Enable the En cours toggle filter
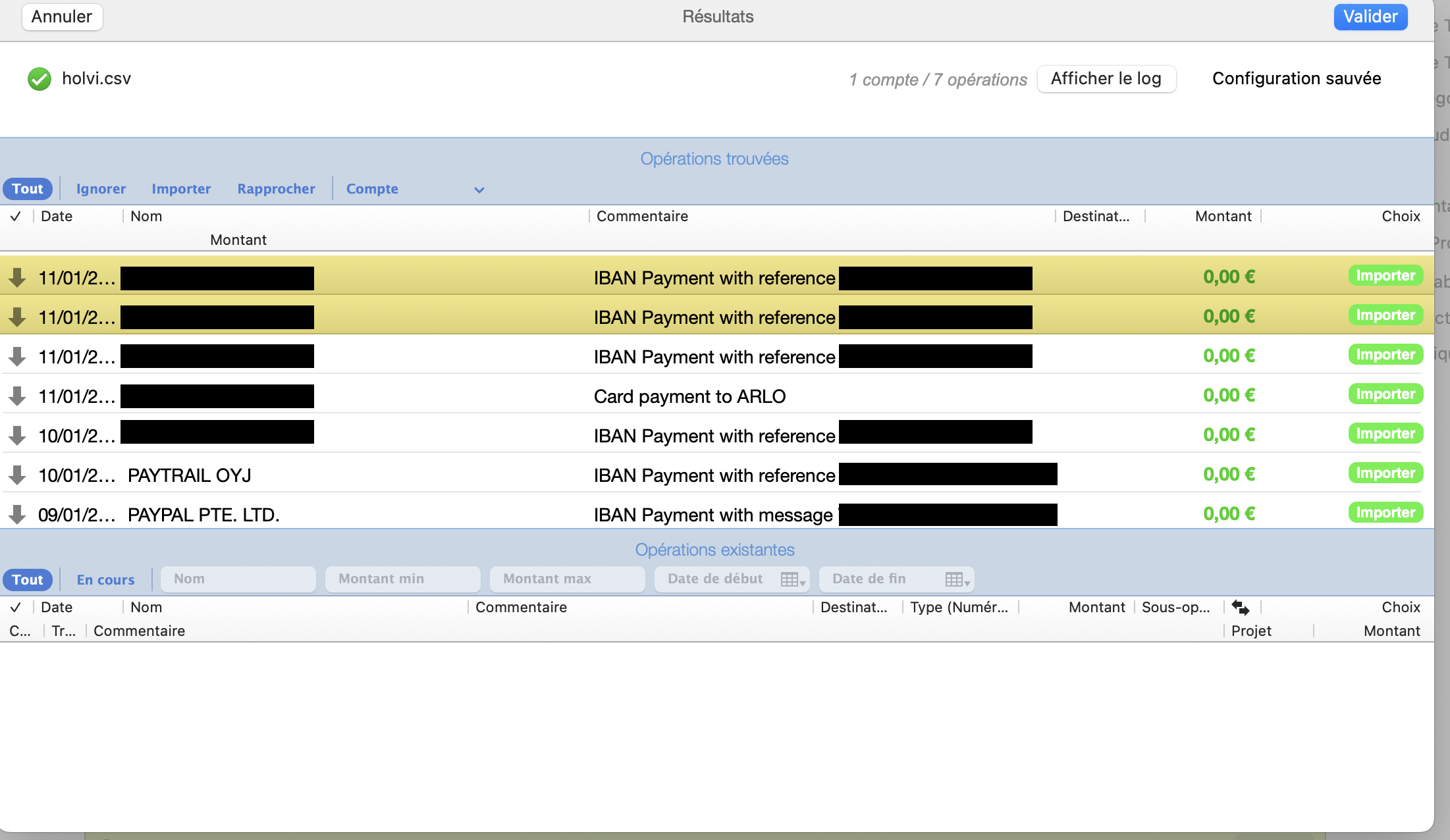 click(x=105, y=579)
